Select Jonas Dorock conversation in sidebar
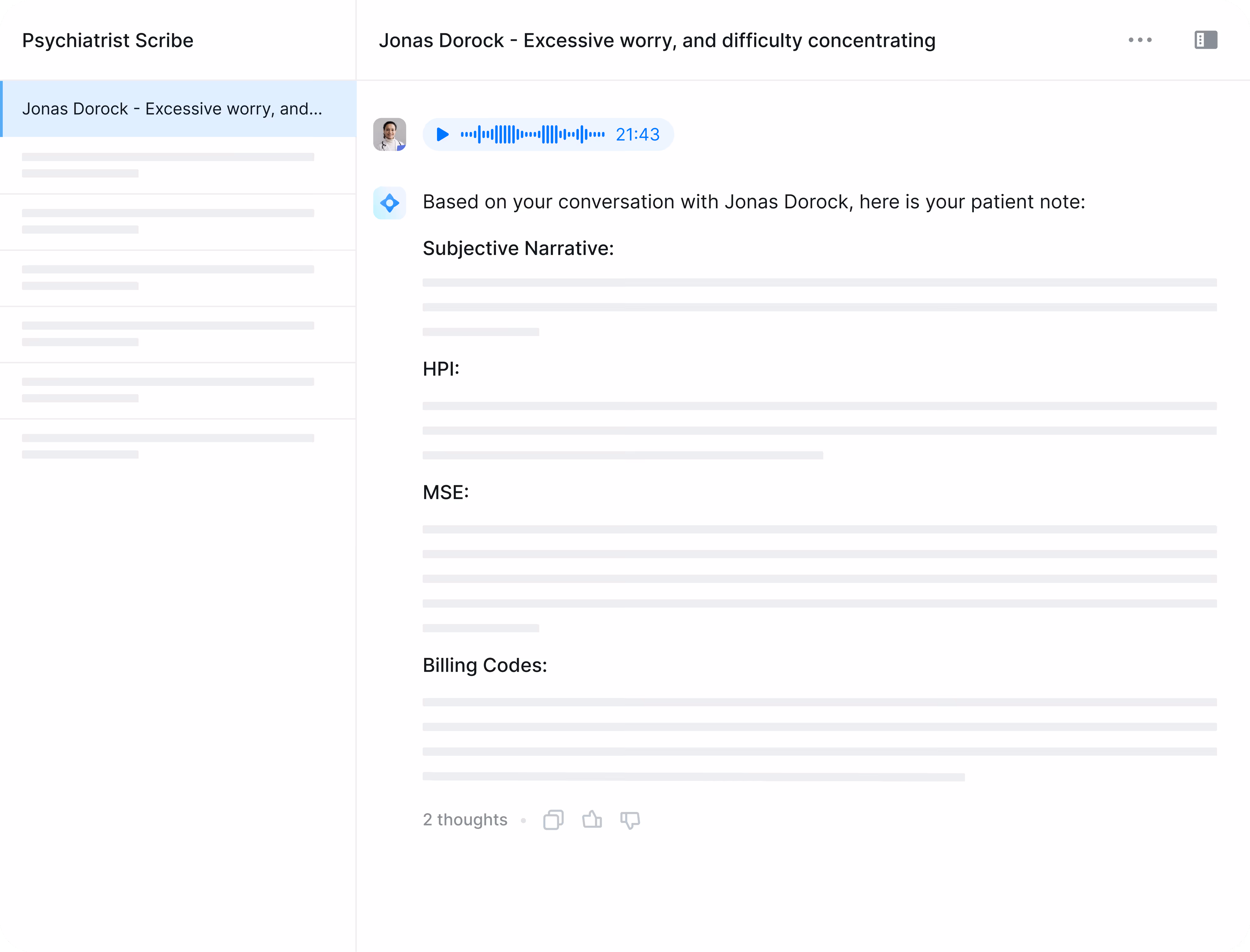The image size is (1250, 952). (172, 109)
